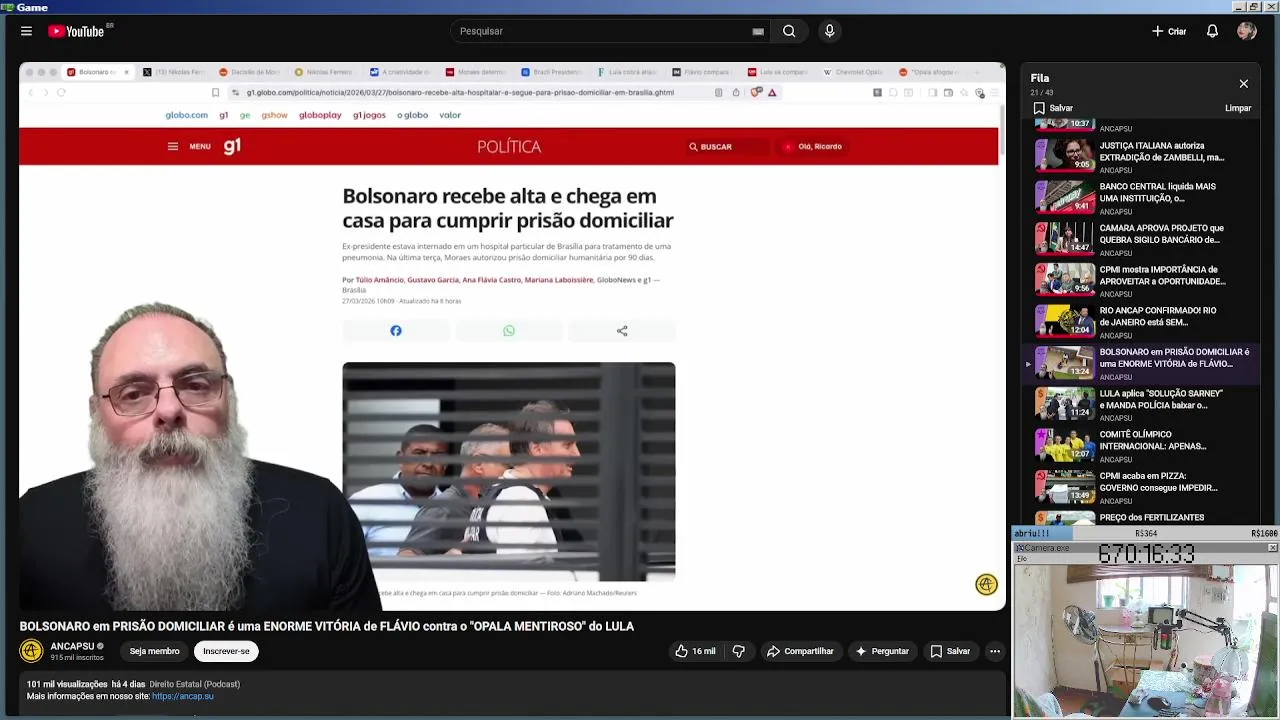The width and height of the screenshot is (1280, 720).
Task: Click the Inscrever-se subscribe button
Action: tap(226, 651)
